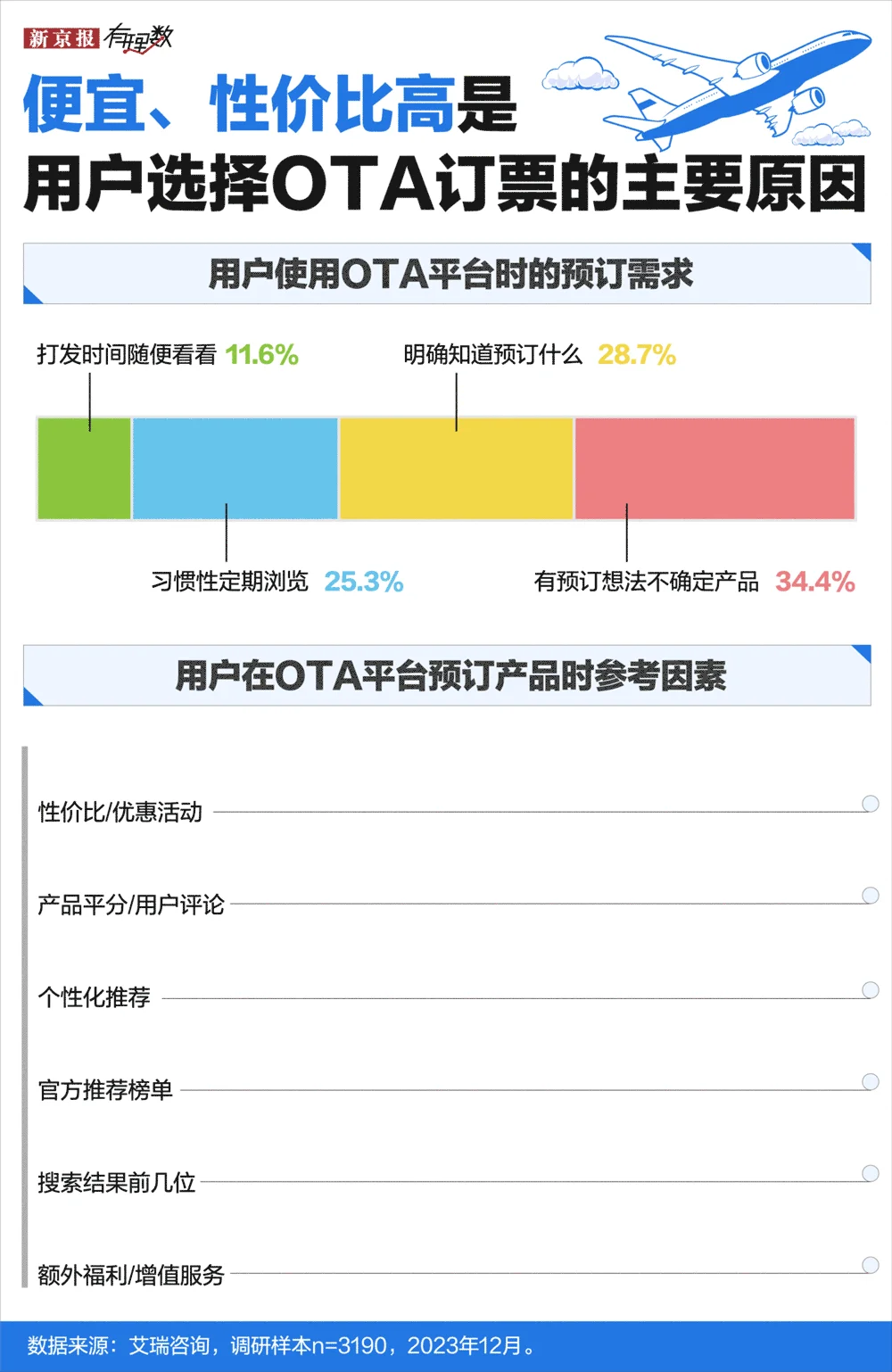Image resolution: width=892 pixels, height=1372 pixels.
Task: Click the 产品平分/用户评论 slider handle
Action: [x=871, y=896]
